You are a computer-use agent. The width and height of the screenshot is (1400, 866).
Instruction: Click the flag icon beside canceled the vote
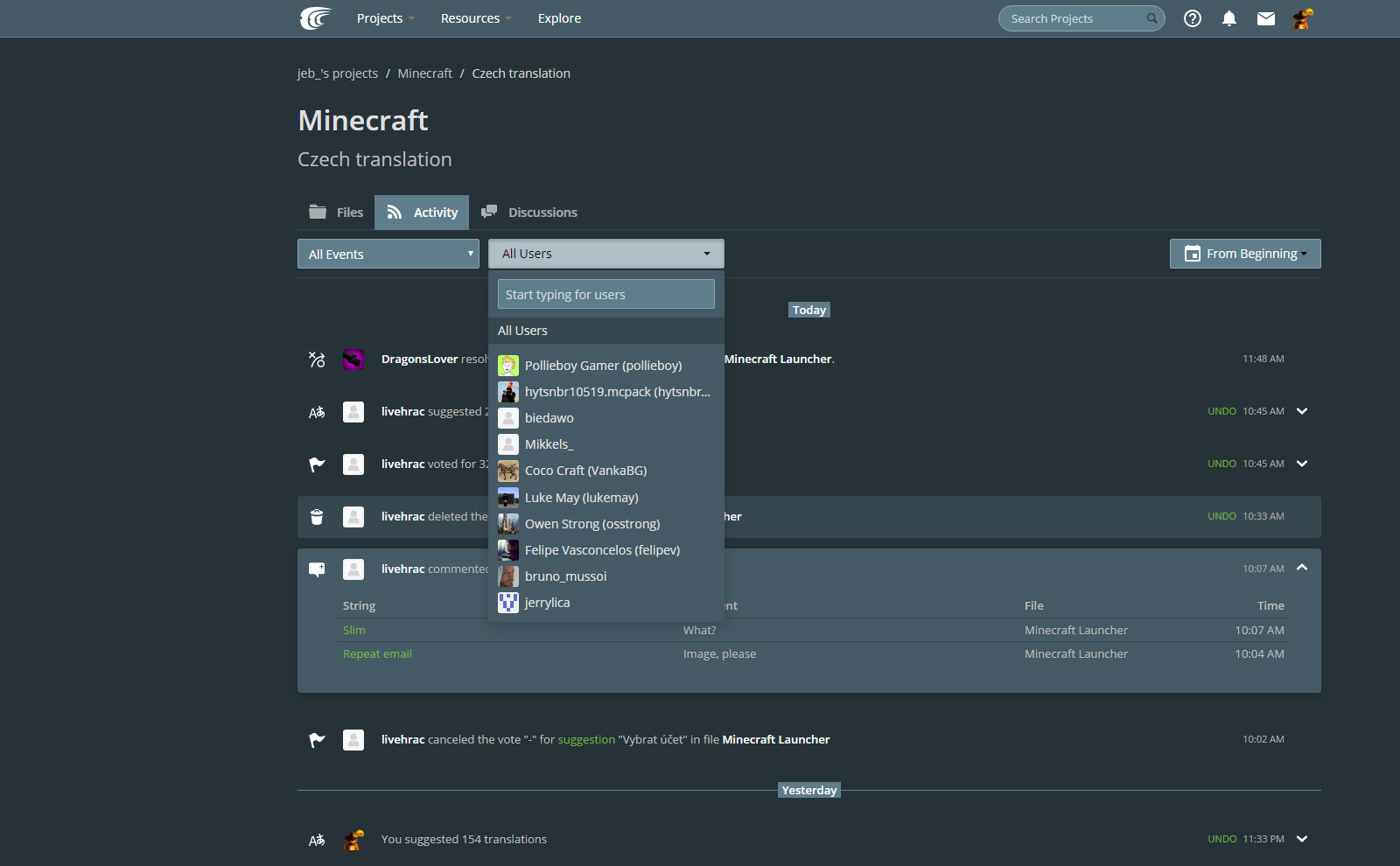[317, 740]
